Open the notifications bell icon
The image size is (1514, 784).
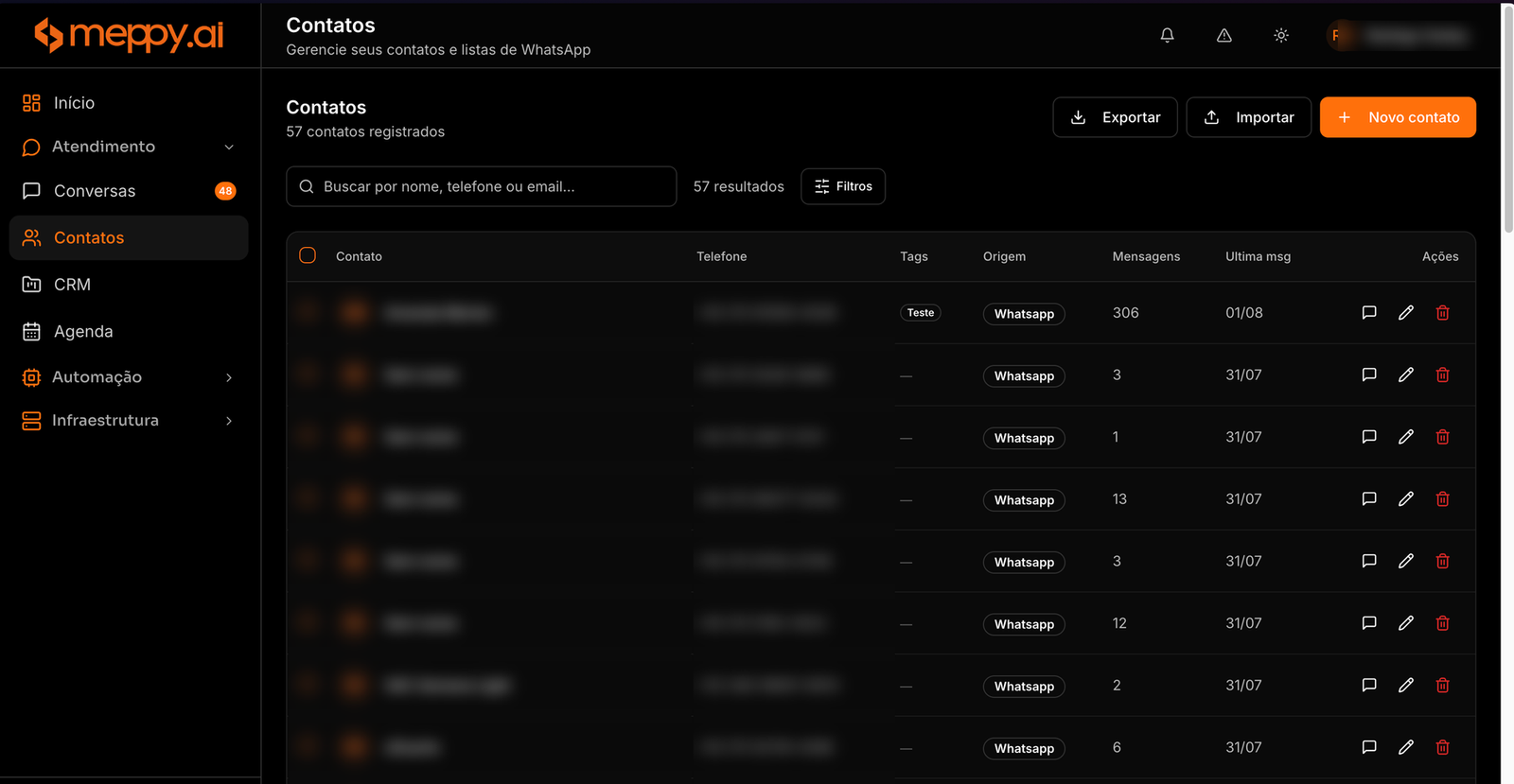[1167, 35]
